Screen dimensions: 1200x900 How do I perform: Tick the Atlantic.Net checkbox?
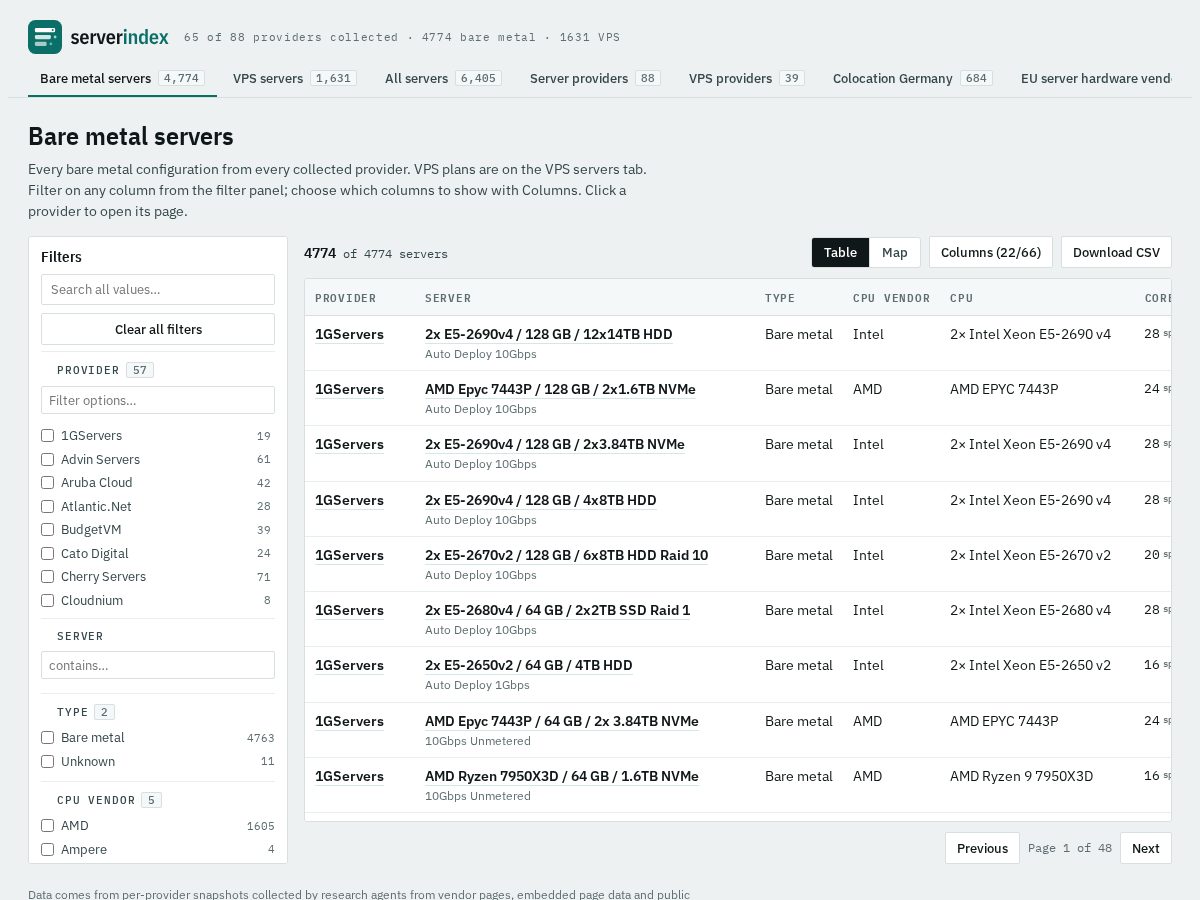[47, 506]
